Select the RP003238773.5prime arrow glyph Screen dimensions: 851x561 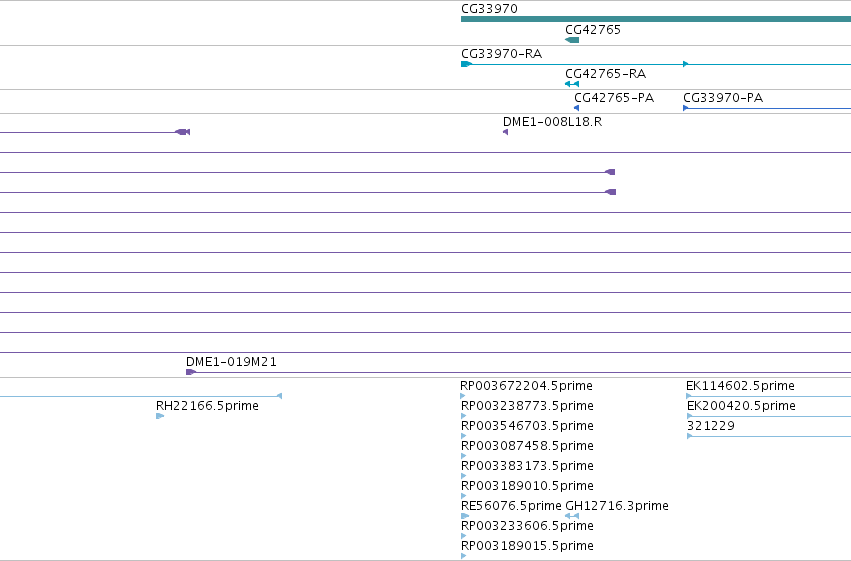point(463,416)
